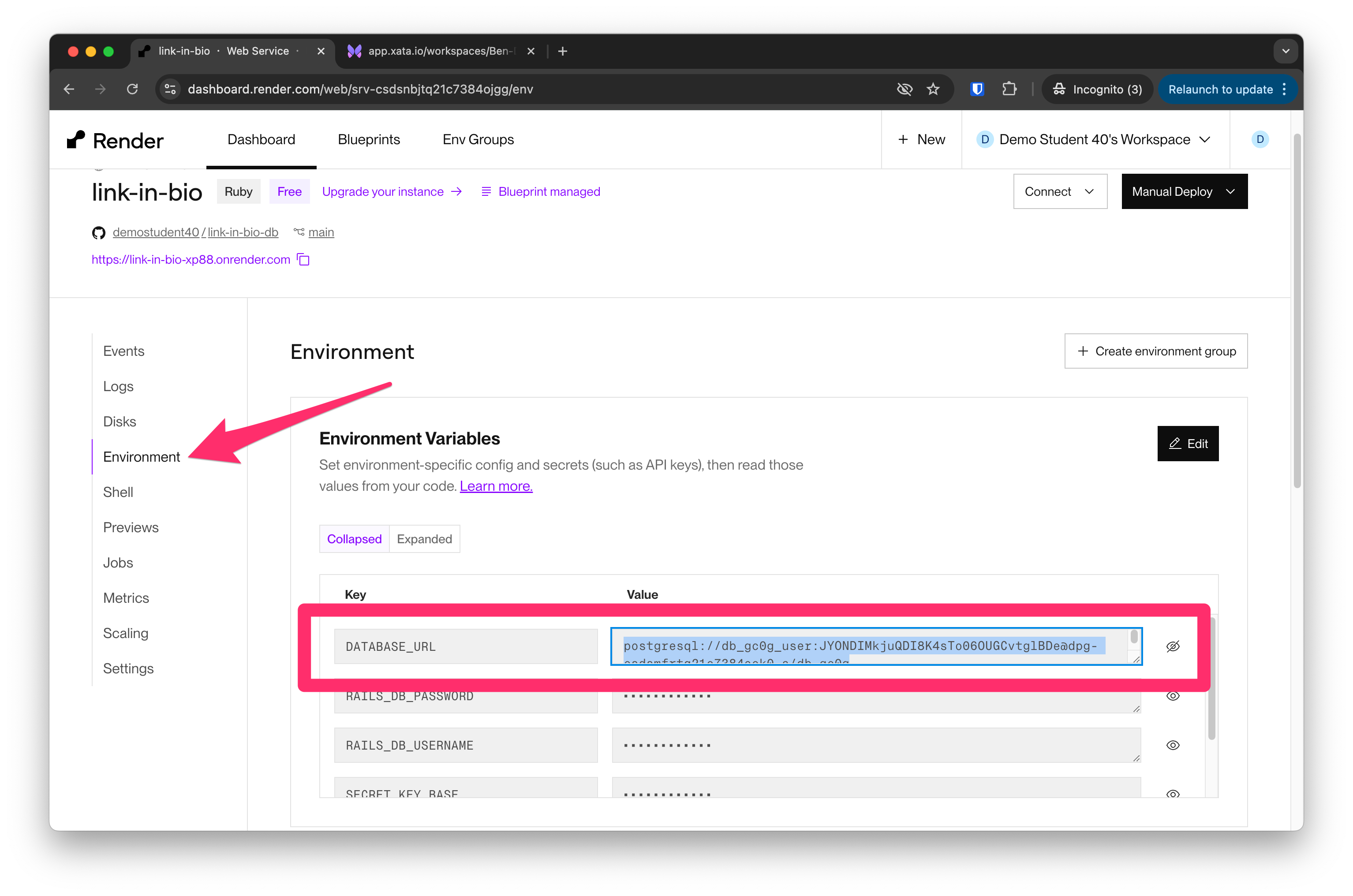Copy the onrender.com URL icon
Image resolution: width=1353 pixels, height=896 pixels.
coord(303,260)
